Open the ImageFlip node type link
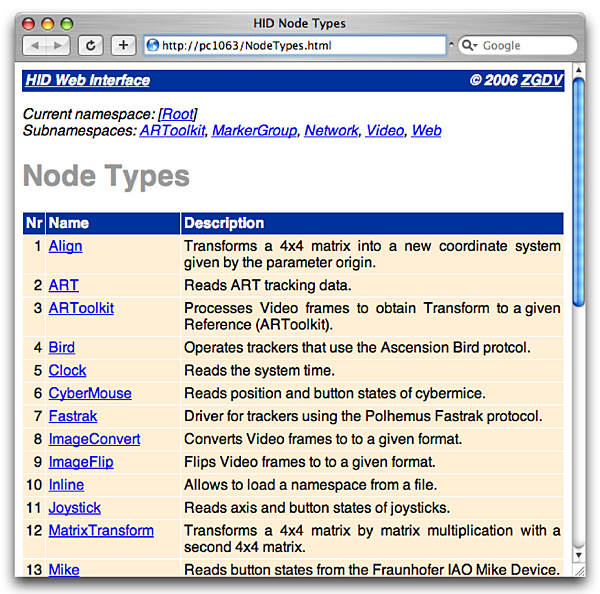Image resolution: width=600 pixels, height=594 pixels. click(x=81, y=462)
